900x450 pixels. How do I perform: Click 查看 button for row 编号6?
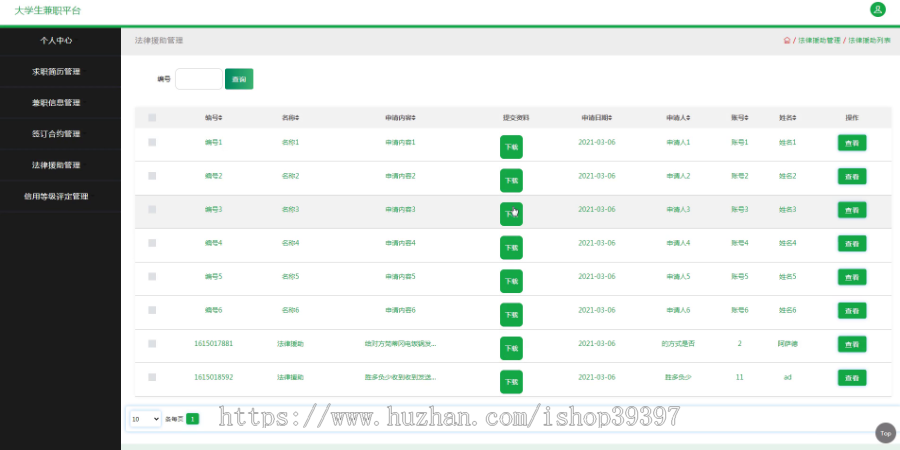pos(852,311)
